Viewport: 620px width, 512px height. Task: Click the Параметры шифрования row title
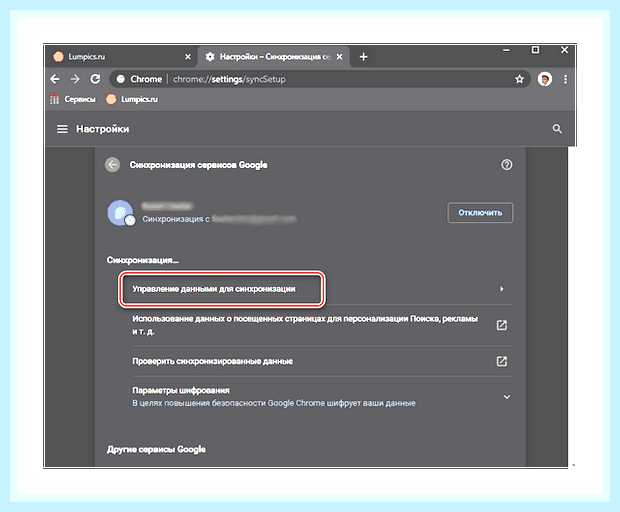pyautogui.click(x=181, y=391)
